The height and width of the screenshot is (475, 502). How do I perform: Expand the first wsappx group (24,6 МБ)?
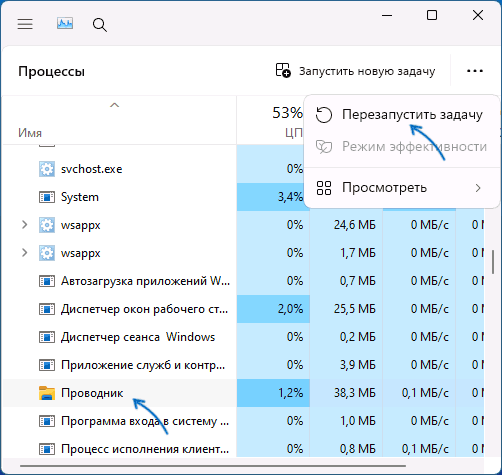[x=24, y=225]
